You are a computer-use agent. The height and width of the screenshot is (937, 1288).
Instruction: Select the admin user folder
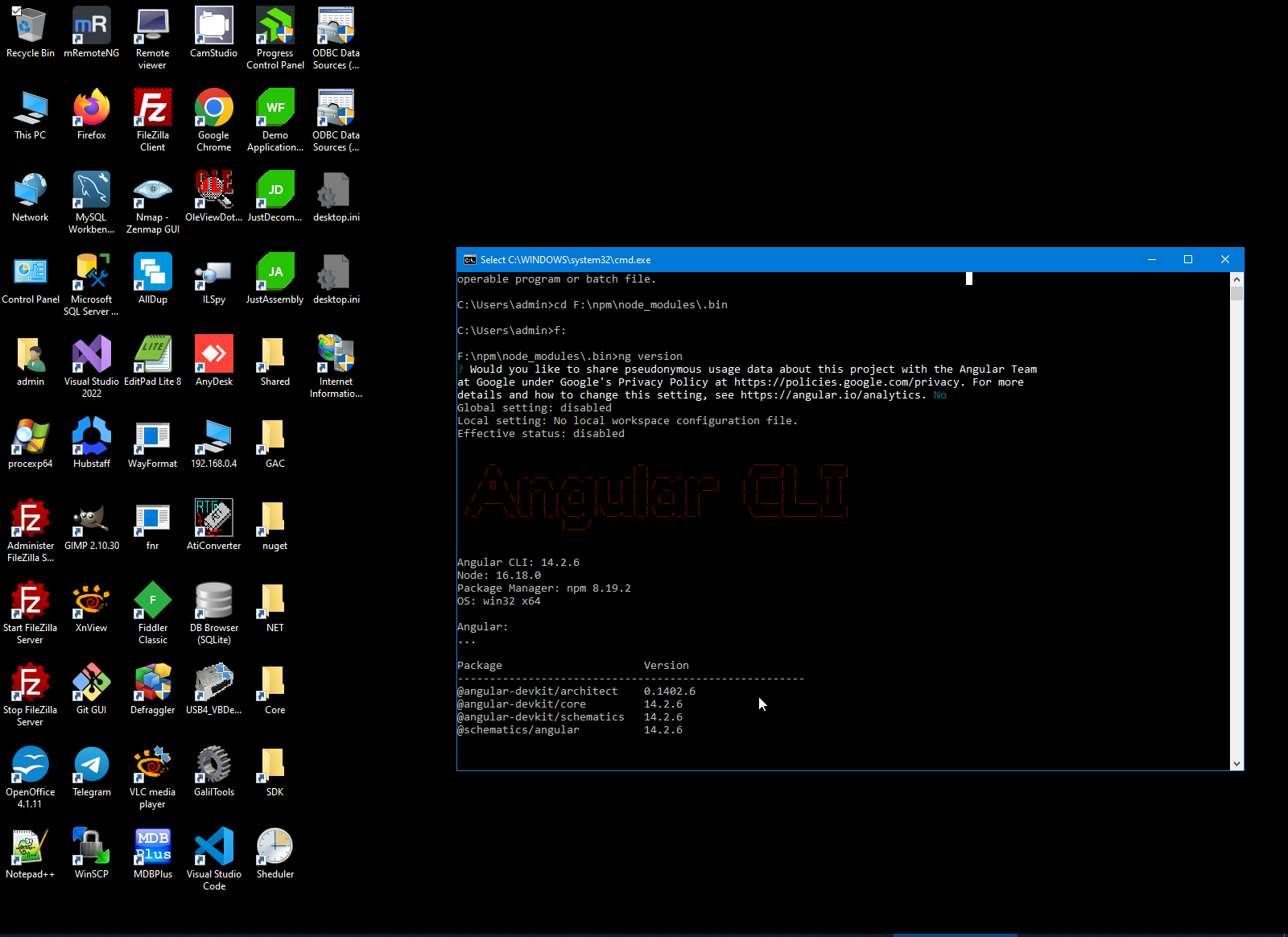point(30,361)
